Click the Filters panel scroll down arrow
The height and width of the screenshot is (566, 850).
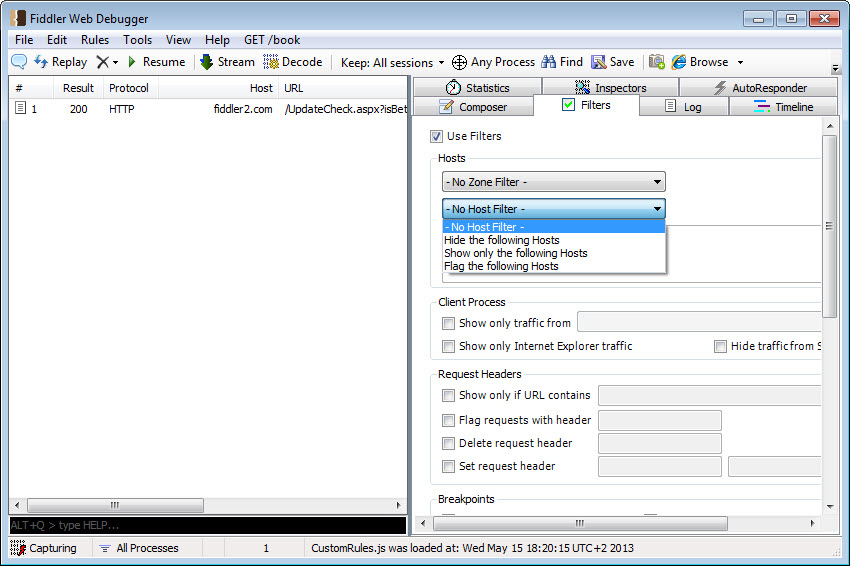[830, 506]
